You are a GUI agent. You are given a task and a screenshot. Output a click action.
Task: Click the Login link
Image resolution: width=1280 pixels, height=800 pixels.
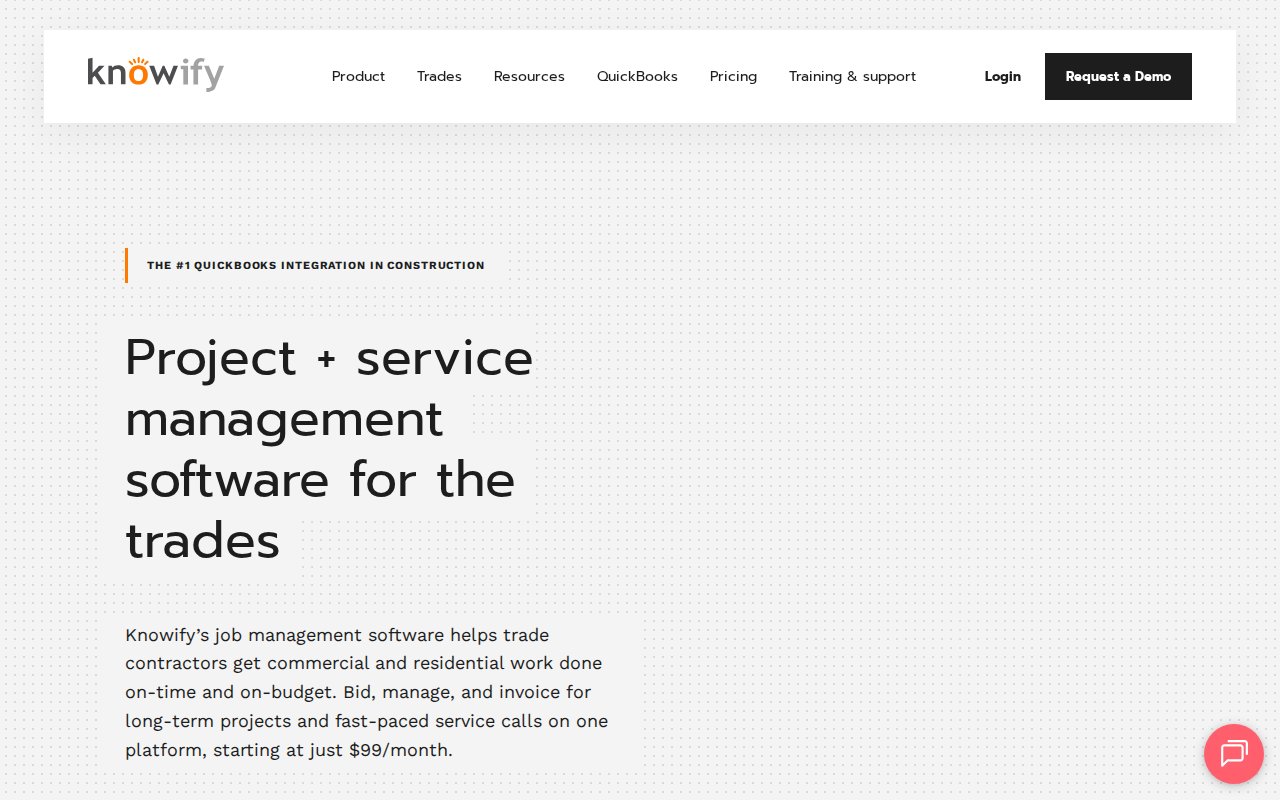click(1002, 76)
